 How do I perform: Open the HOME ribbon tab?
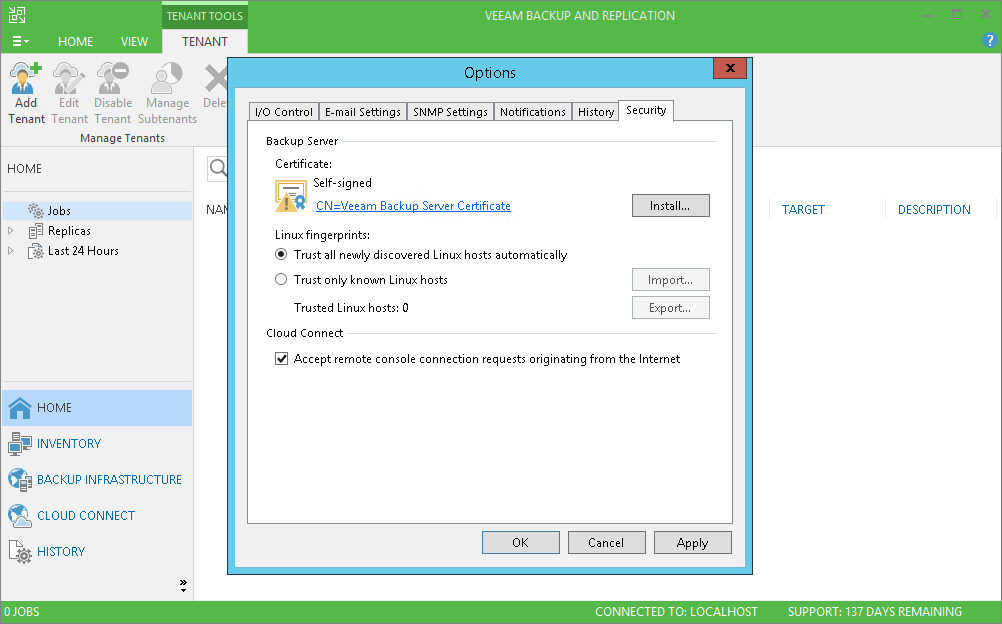pyautogui.click(x=75, y=42)
